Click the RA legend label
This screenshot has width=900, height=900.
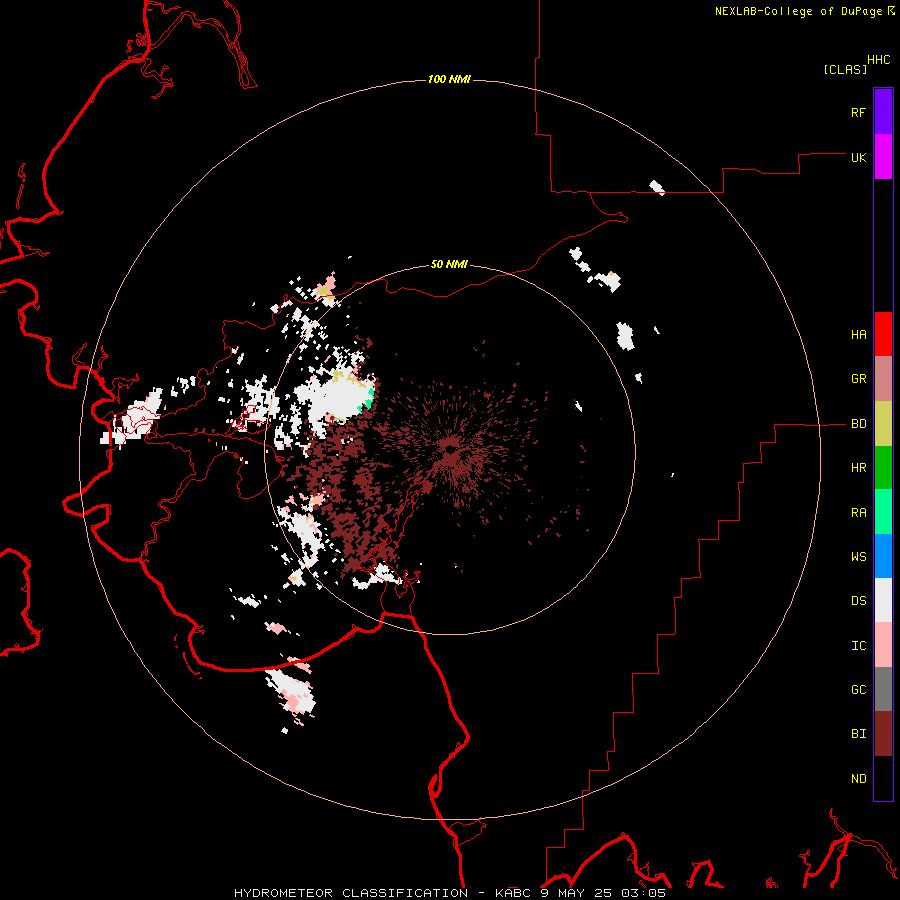858,512
